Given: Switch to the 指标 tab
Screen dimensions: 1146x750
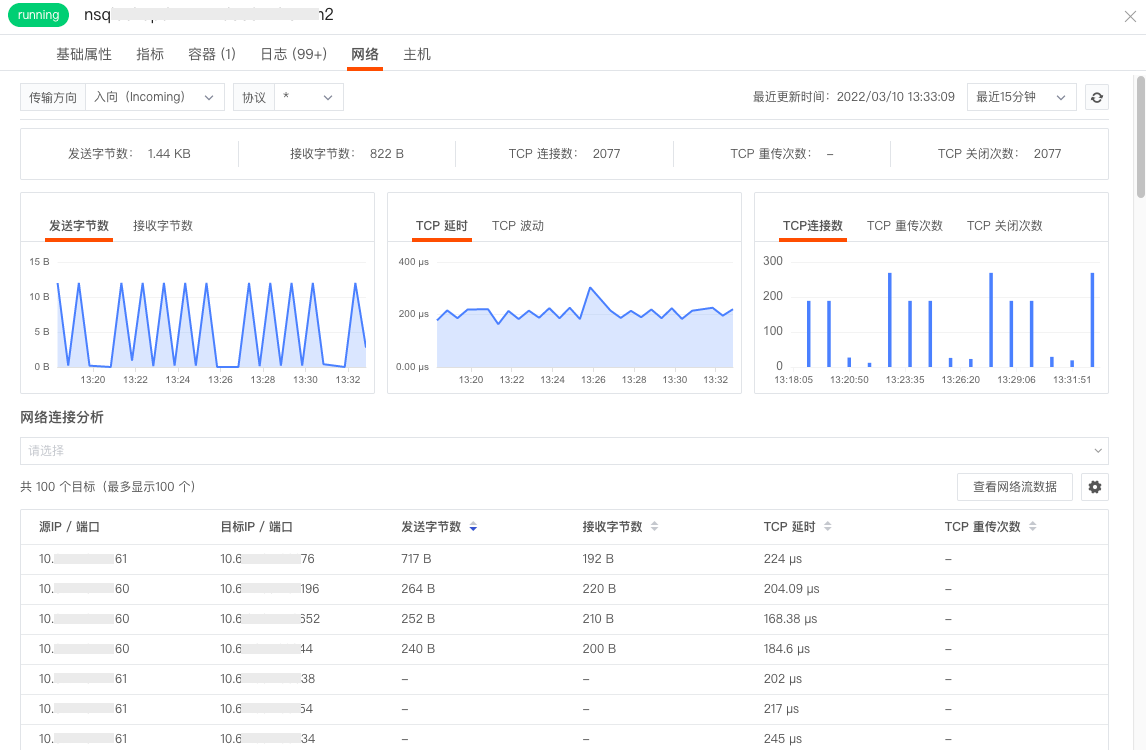Looking at the screenshot, I should click(150, 54).
